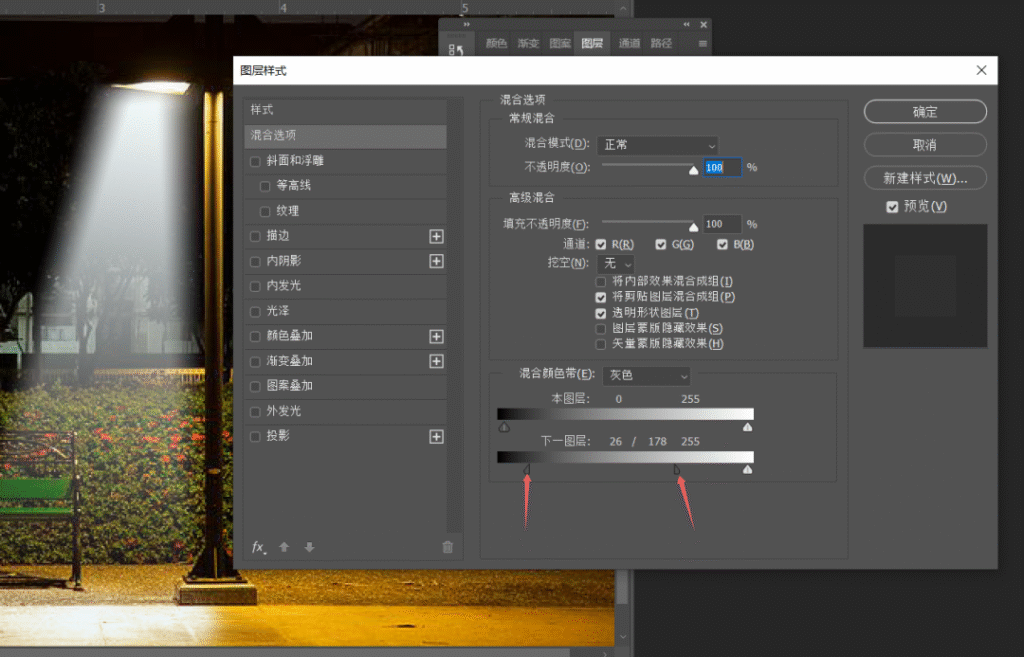Toggle the R(R) channel checkbox
Image resolution: width=1024 pixels, height=657 pixels.
pyautogui.click(x=601, y=244)
